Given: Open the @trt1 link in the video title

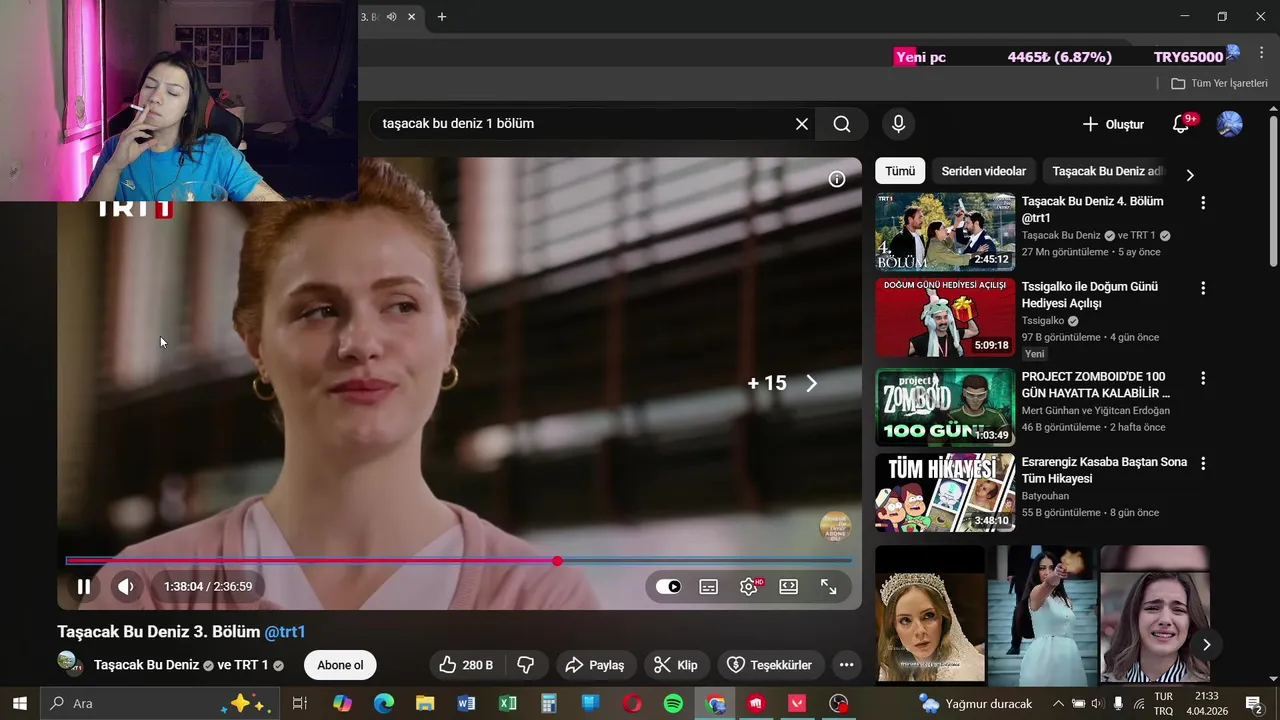Looking at the screenshot, I should click(x=285, y=632).
